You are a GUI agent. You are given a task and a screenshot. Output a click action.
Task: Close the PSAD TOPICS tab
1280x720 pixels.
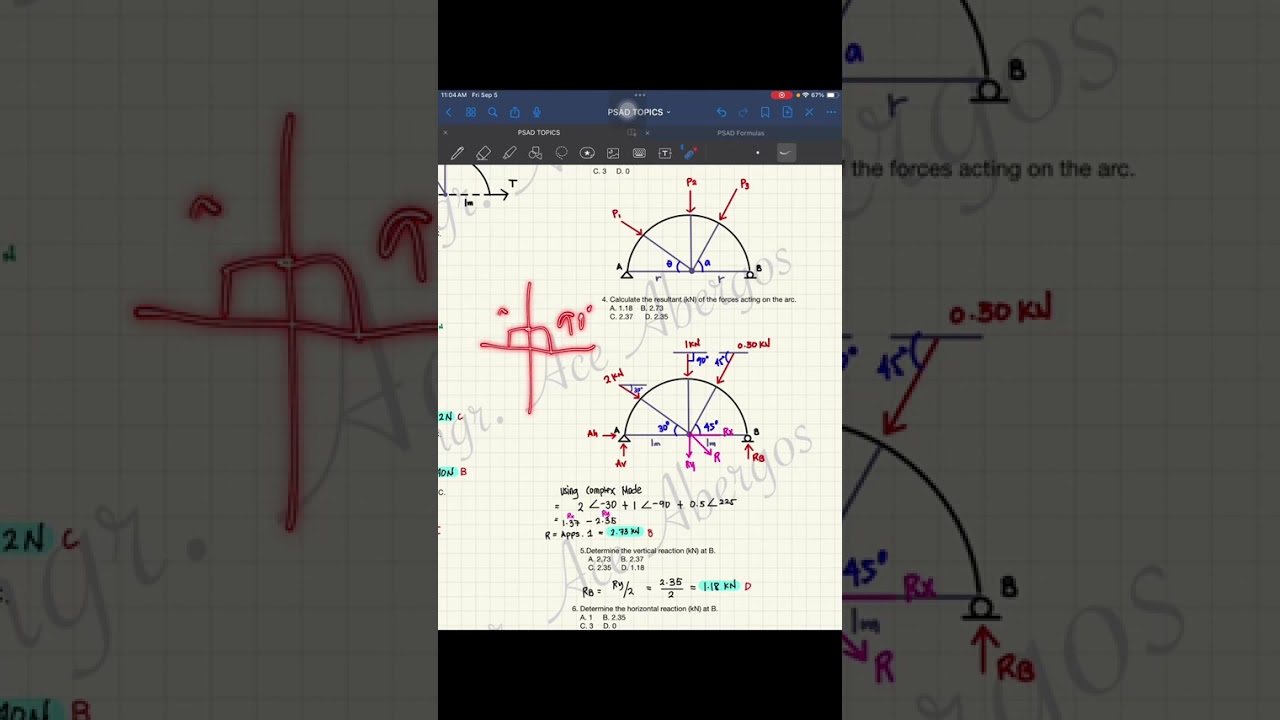point(445,132)
